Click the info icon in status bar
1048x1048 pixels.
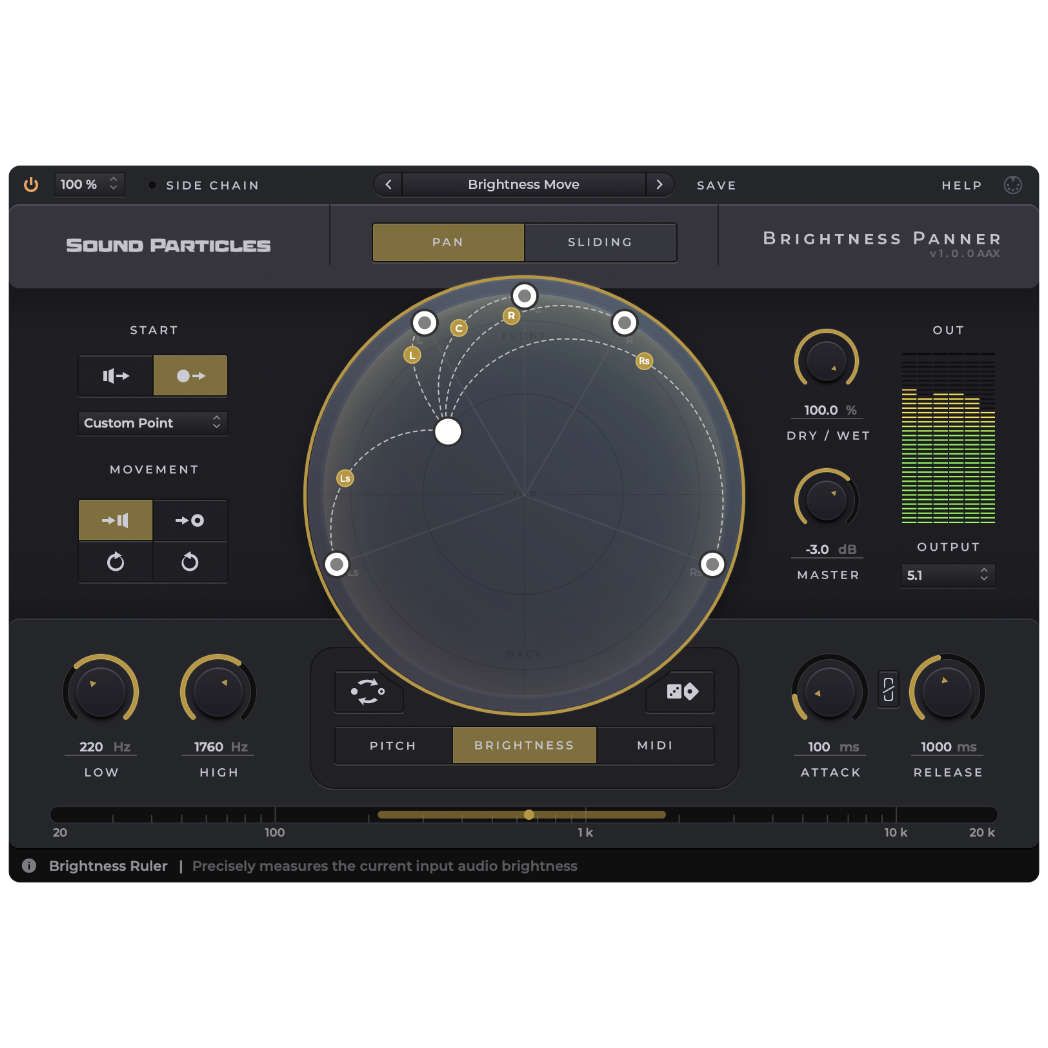point(29,866)
